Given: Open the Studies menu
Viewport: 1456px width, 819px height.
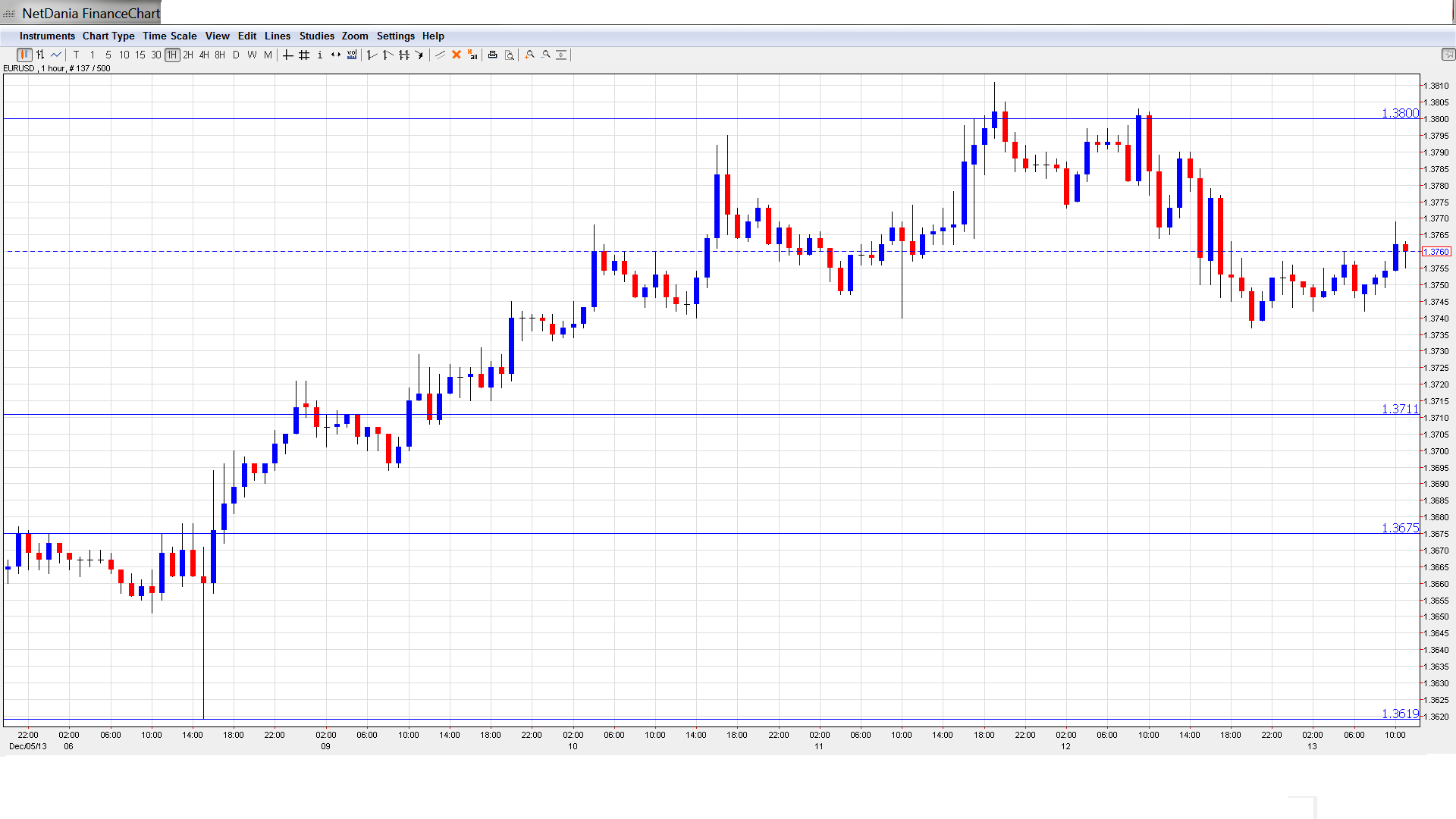Looking at the screenshot, I should pos(316,36).
